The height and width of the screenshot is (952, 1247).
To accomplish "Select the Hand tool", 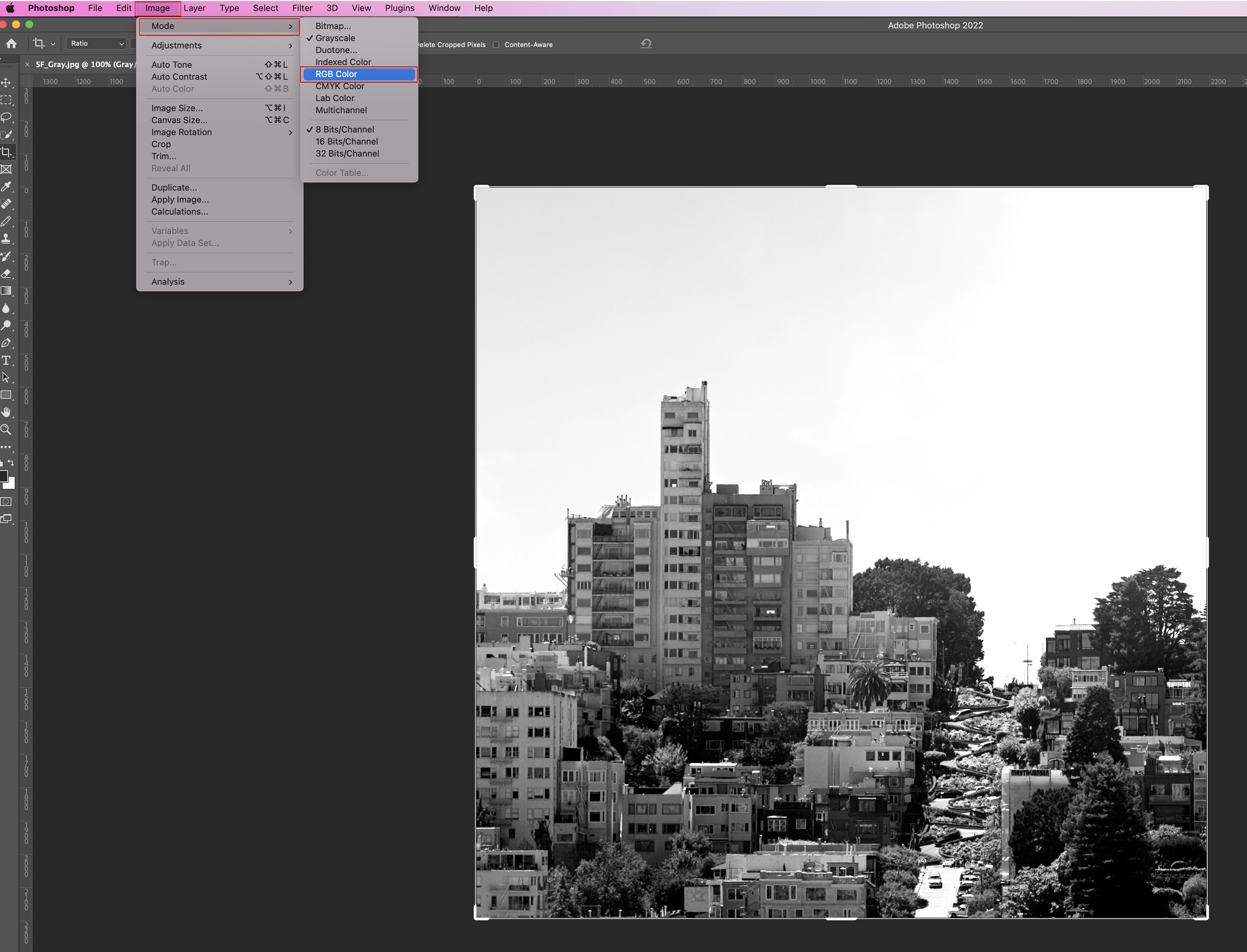I will (x=6, y=412).
